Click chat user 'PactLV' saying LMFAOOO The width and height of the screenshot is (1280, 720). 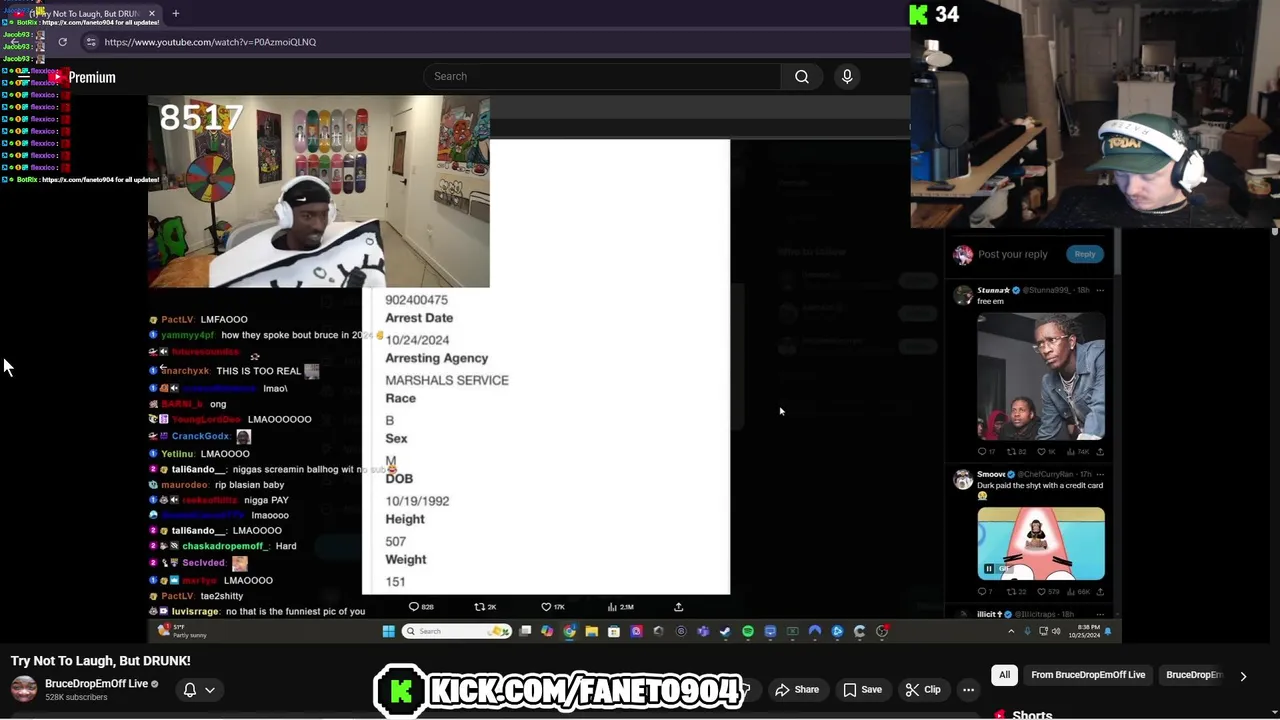point(177,320)
